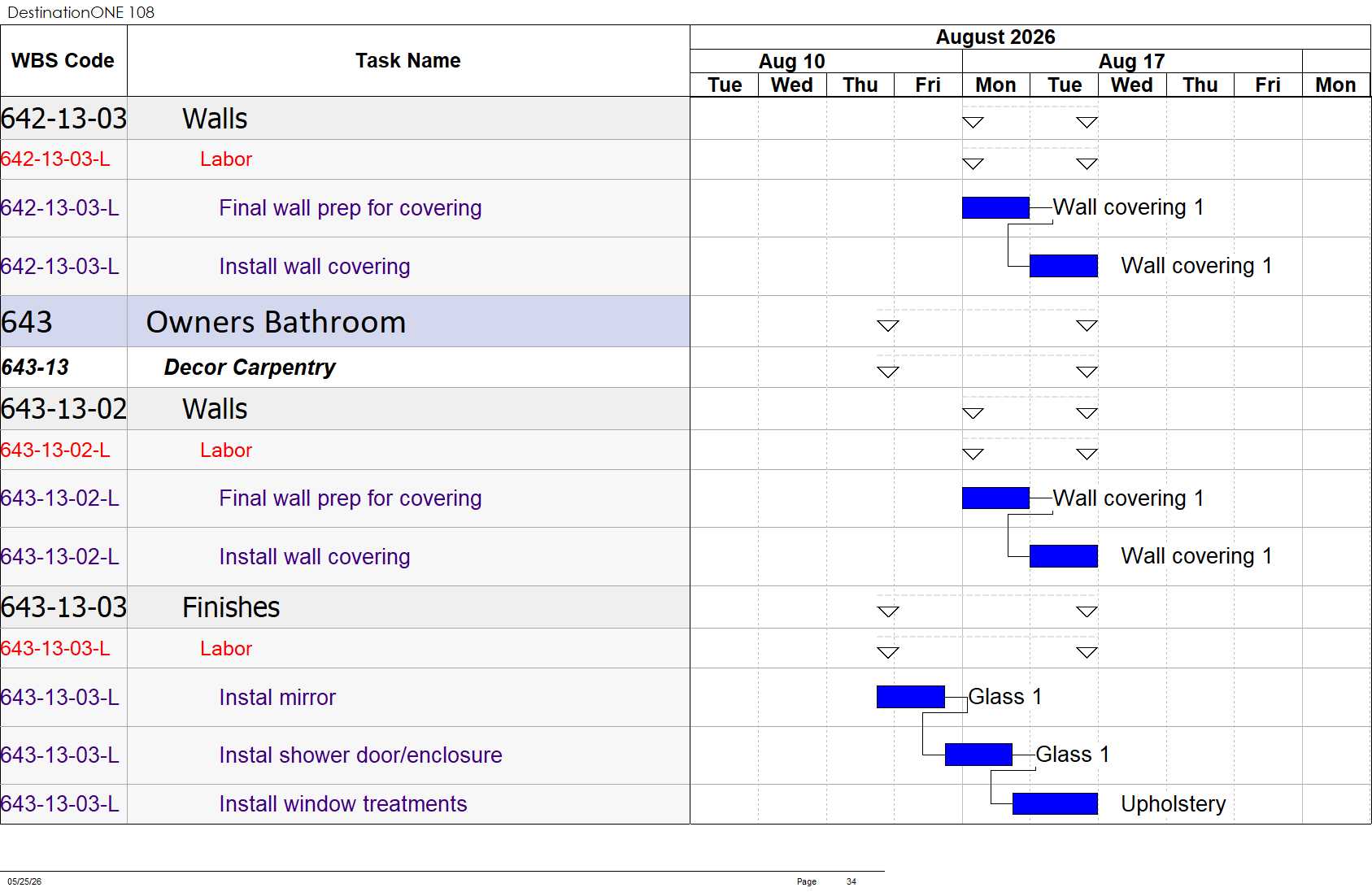Click the 642-13-03 Walls summary start marker
The image size is (1372, 892).
(x=973, y=123)
